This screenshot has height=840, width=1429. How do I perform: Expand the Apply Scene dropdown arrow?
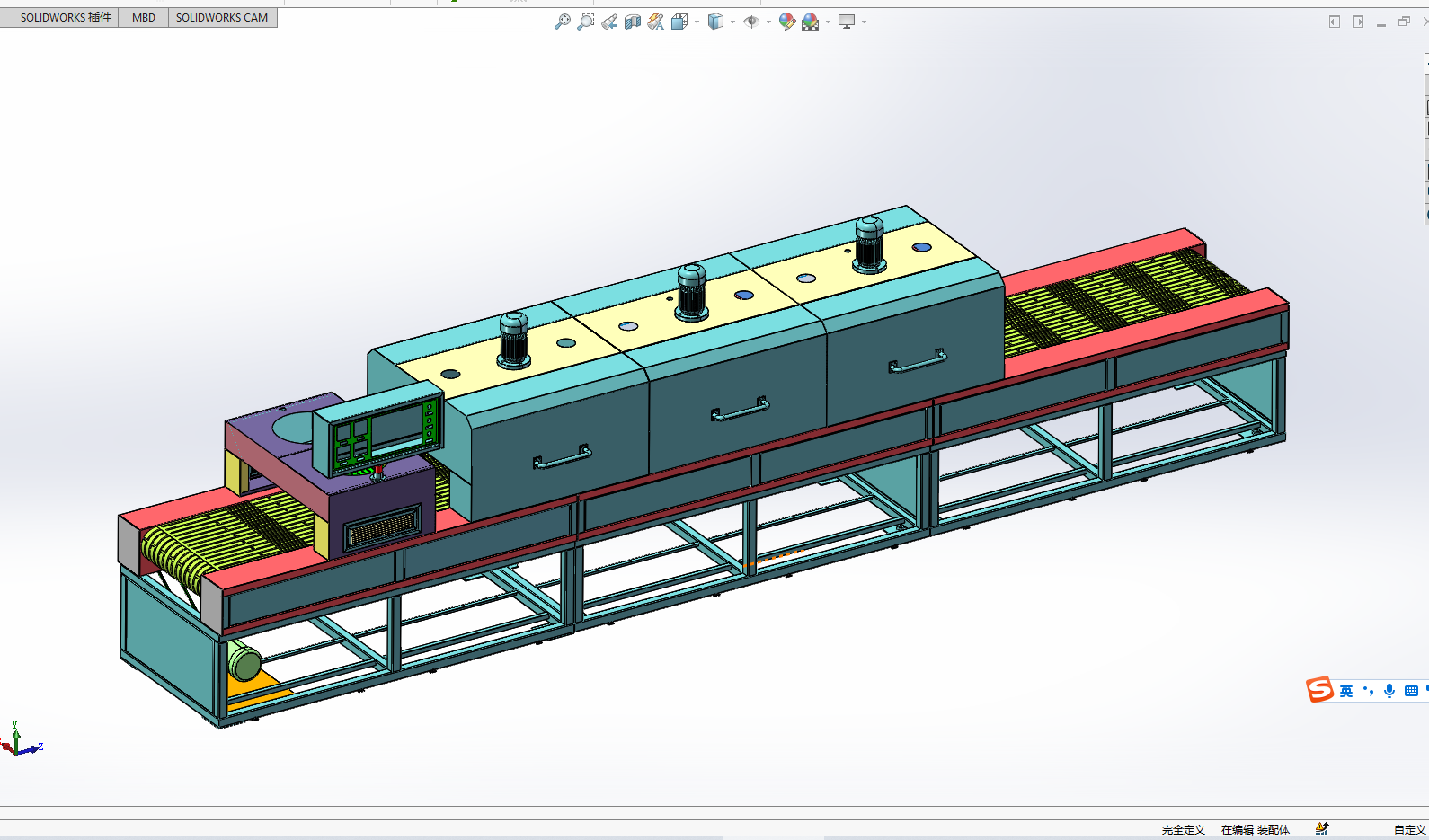(x=828, y=22)
